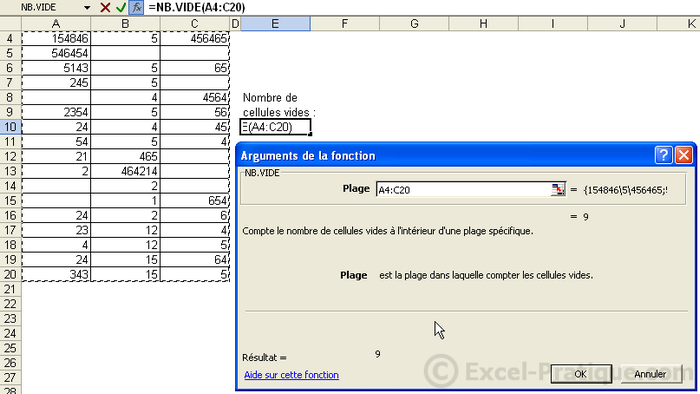Click the formula bar text =NB.VIDE(A4:C20)
Image resolution: width=700 pixels, height=394 pixels.
(x=196, y=7)
